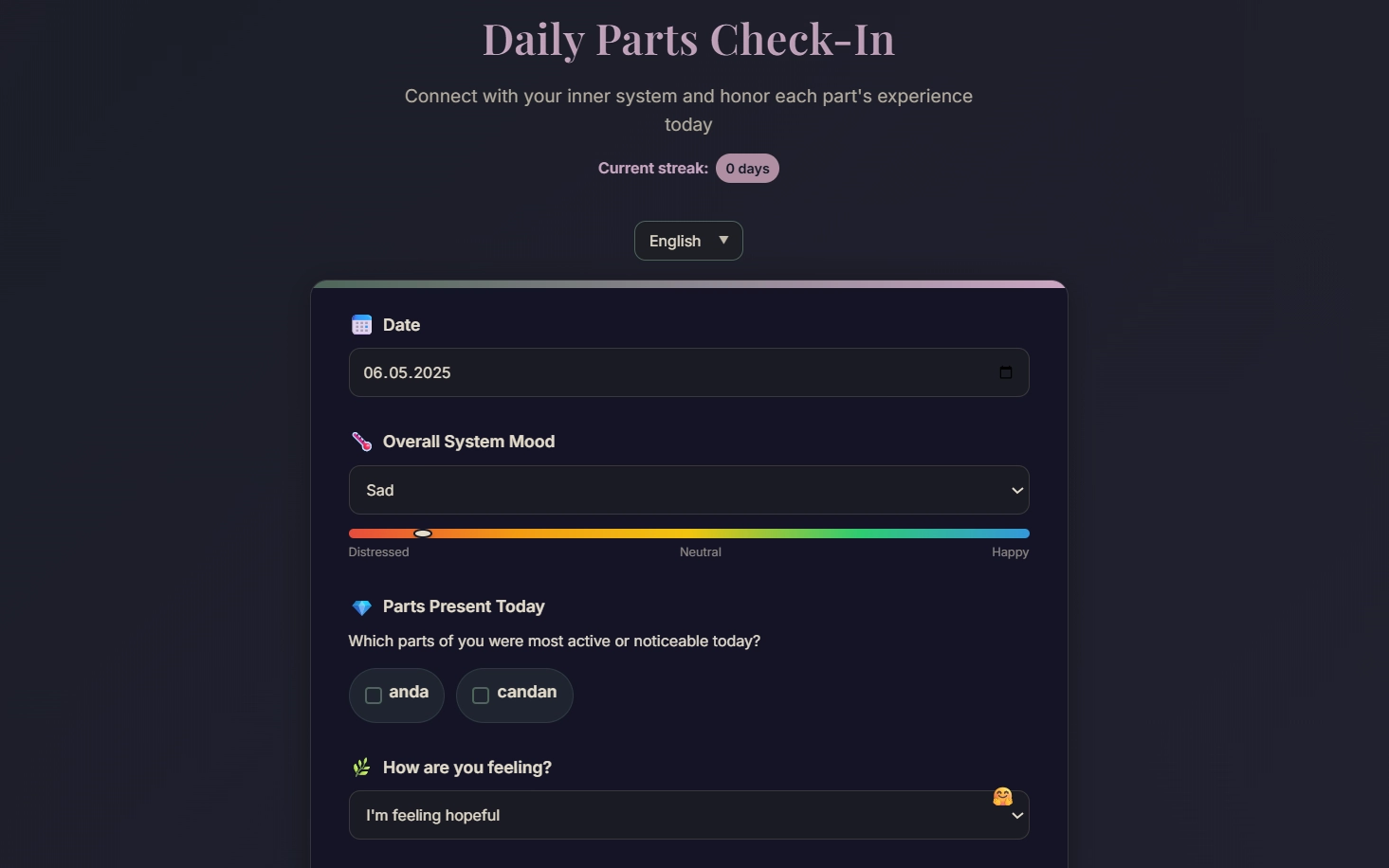Click the chevron on the Sad mood select

(1017, 491)
